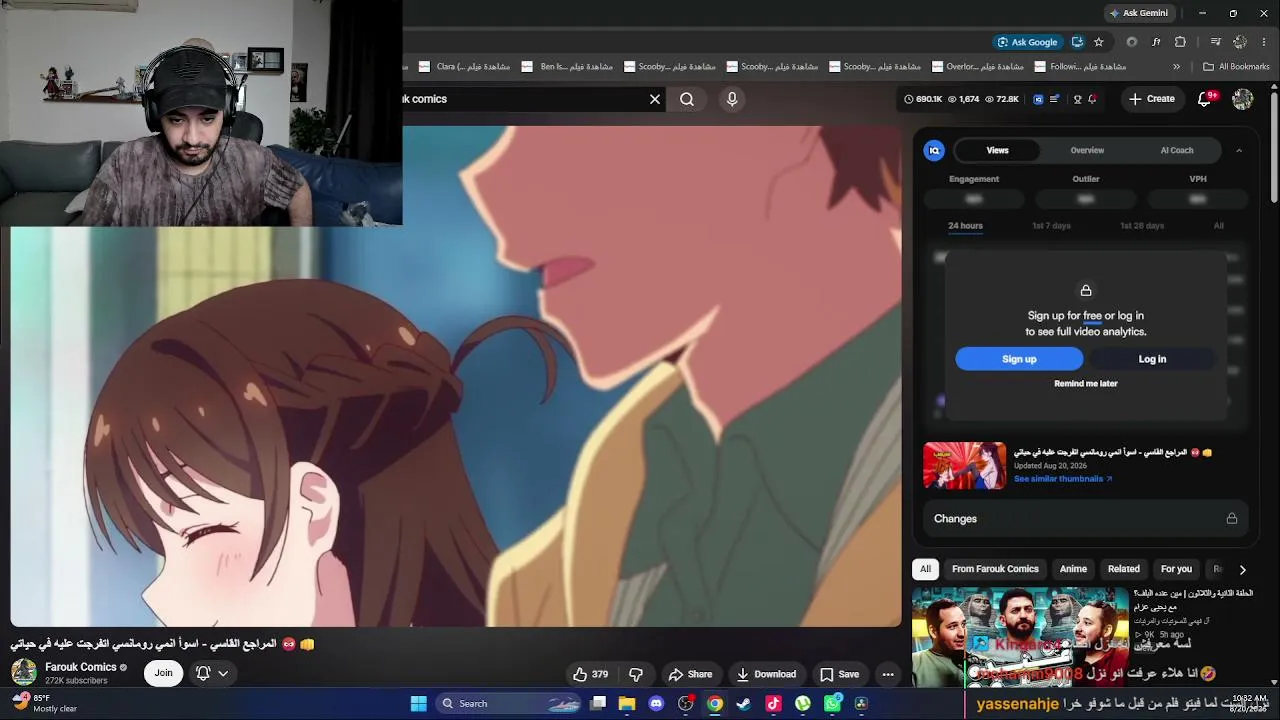Switch to the AI Coach tab
Screen dimensions: 1280x720
click(1177, 150)
